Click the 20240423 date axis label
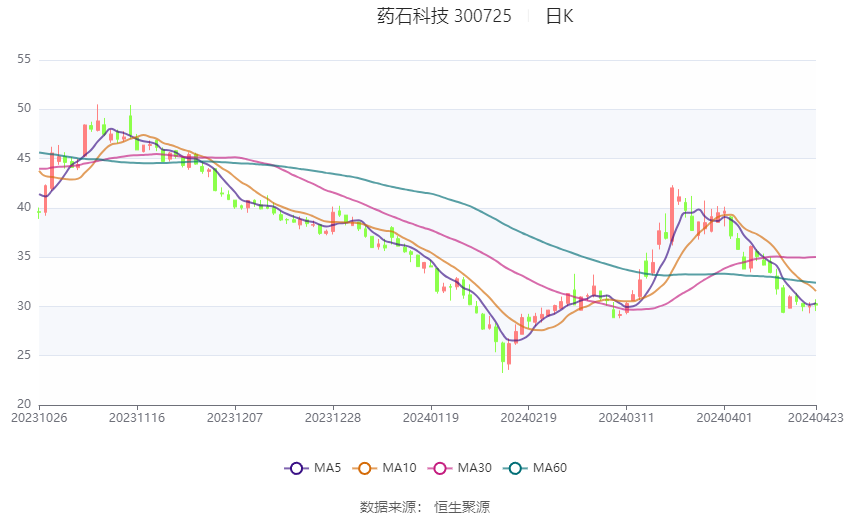This screenshot has width=850, height=517. (816, 418)
